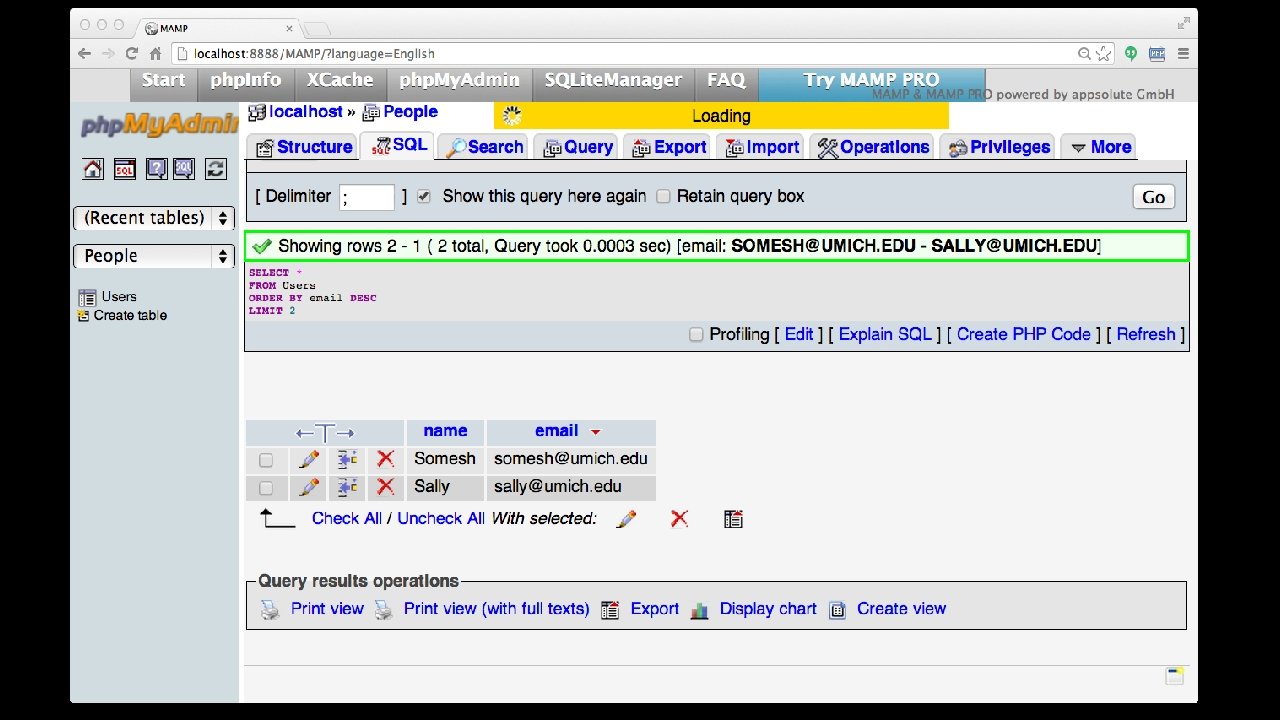This screenshot has width=1280, height=720.
Task: Click the With selected edit pencil icon
Action: (626, 519)
